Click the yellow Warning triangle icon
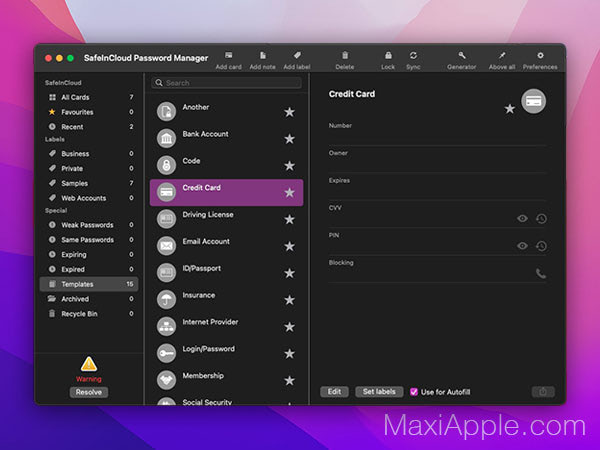The width and height of the screenshot is (600, 450). click(x=89, y=364)
